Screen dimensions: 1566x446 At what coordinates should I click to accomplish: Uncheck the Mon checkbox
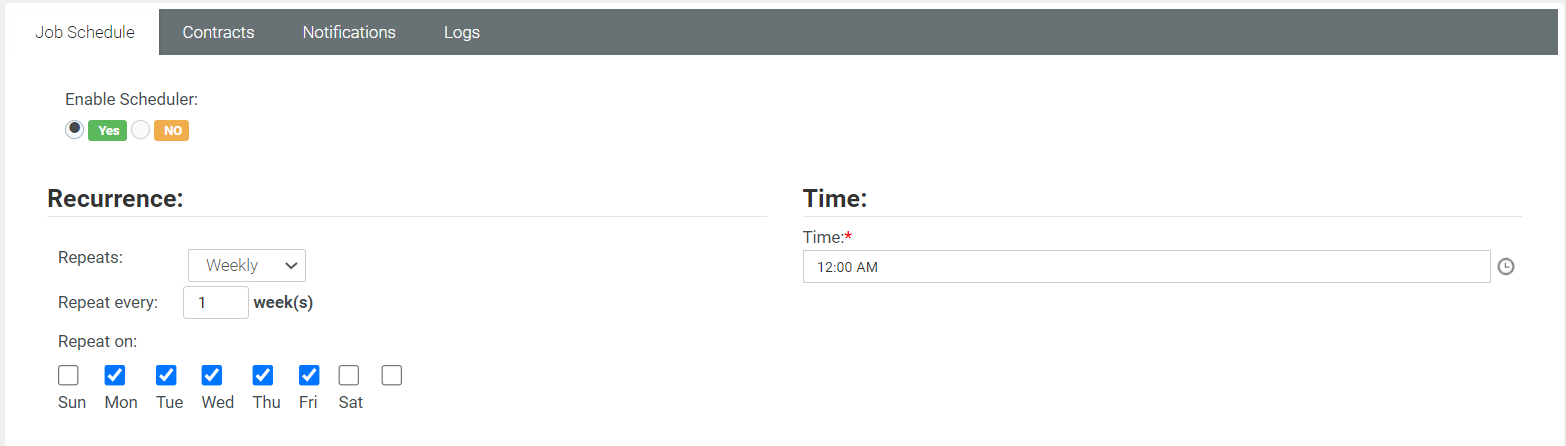115,375
